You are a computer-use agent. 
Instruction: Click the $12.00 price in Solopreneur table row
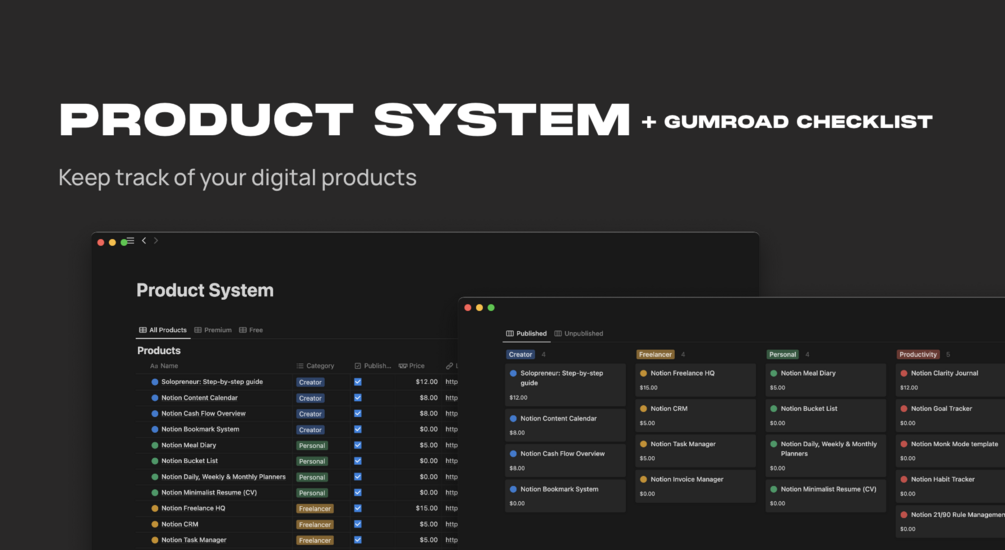coord(426,382)
